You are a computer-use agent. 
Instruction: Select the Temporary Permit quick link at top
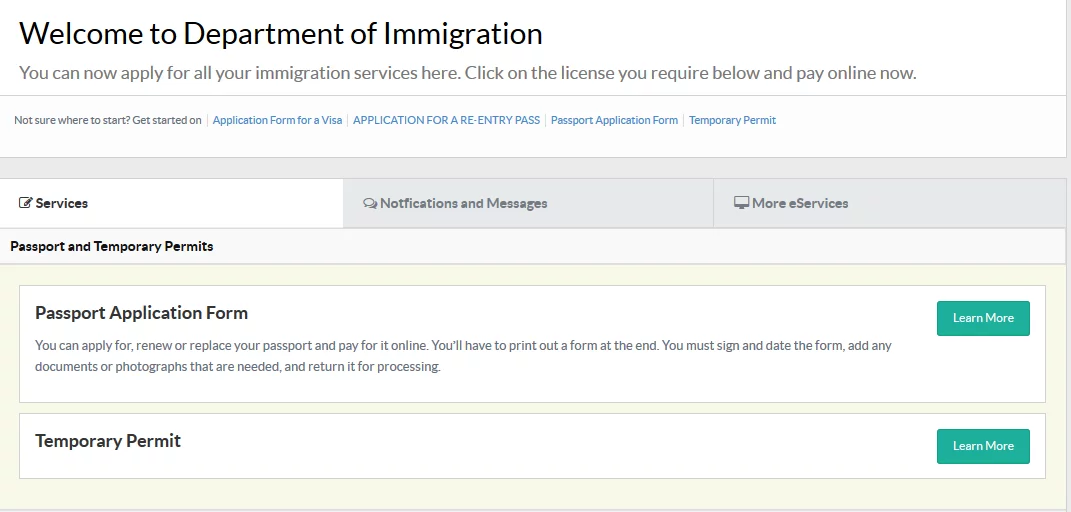pos(732,120)
